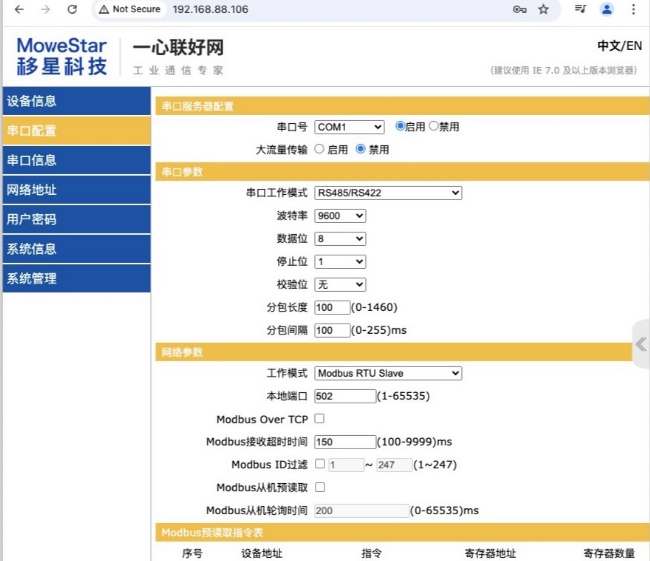
Task: Click the Modbus ID filter end field 247
Action: tap(394, 465)
